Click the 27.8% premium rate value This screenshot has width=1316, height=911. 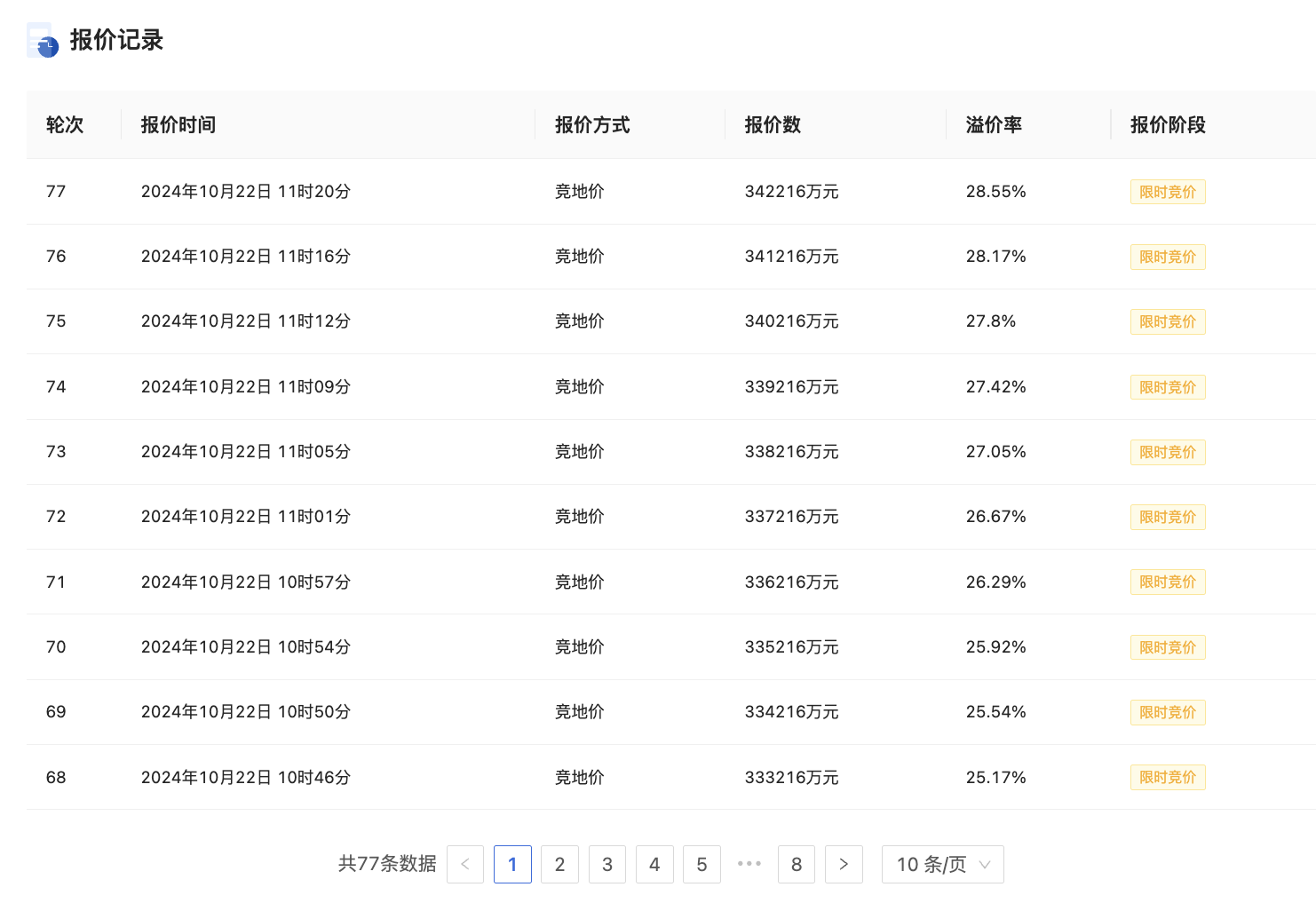pyautogui.click(x=991, y=321)
